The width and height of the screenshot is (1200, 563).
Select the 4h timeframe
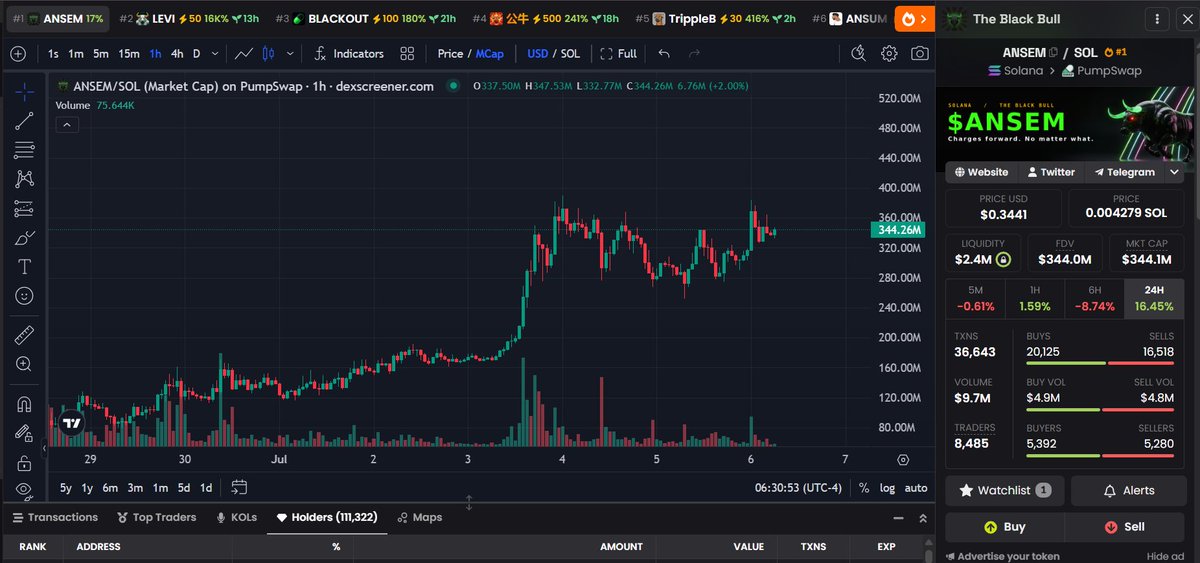point(177,54)
